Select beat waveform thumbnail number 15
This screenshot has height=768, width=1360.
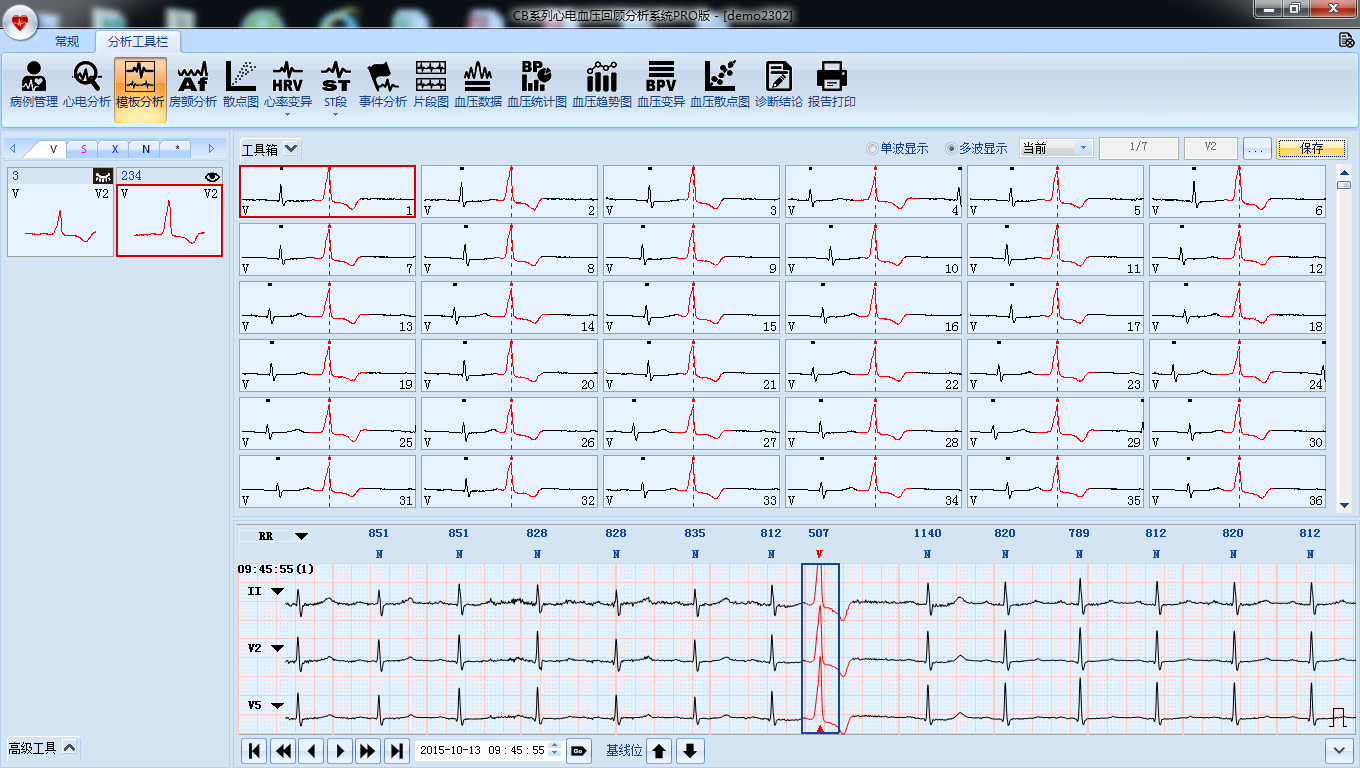691,307
